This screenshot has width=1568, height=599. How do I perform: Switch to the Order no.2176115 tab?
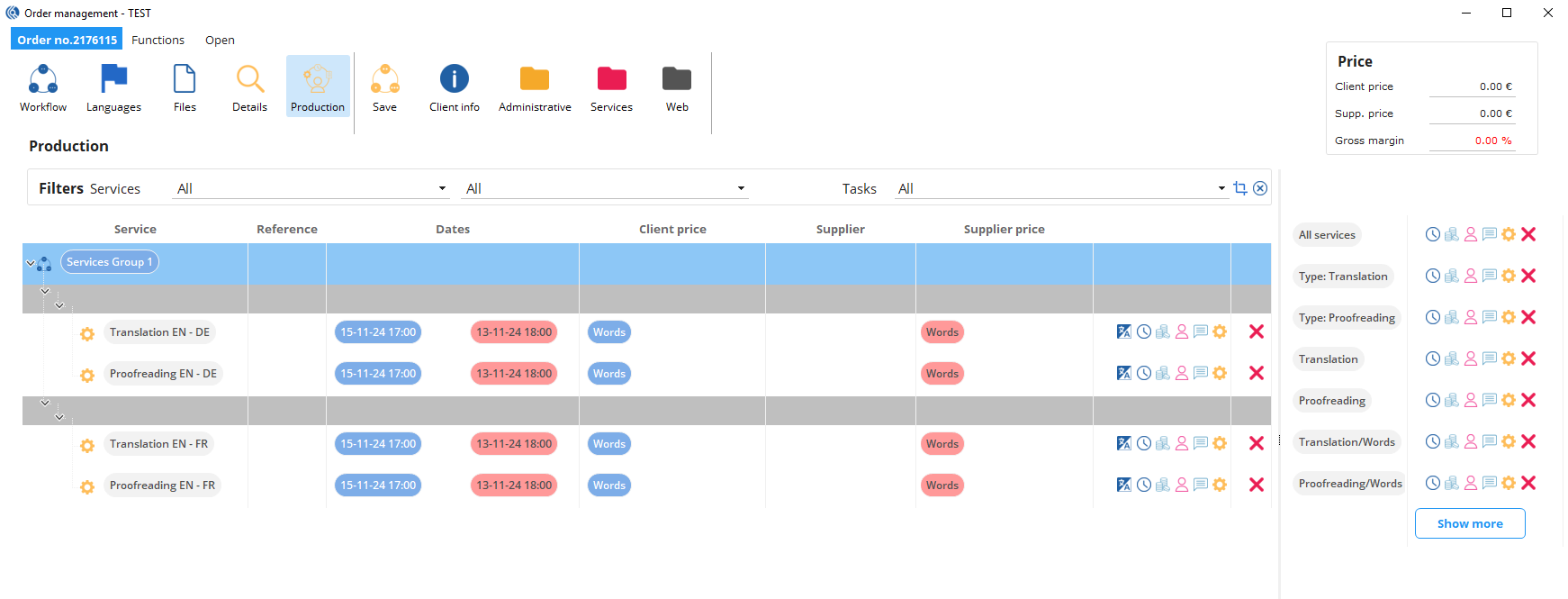68,40
